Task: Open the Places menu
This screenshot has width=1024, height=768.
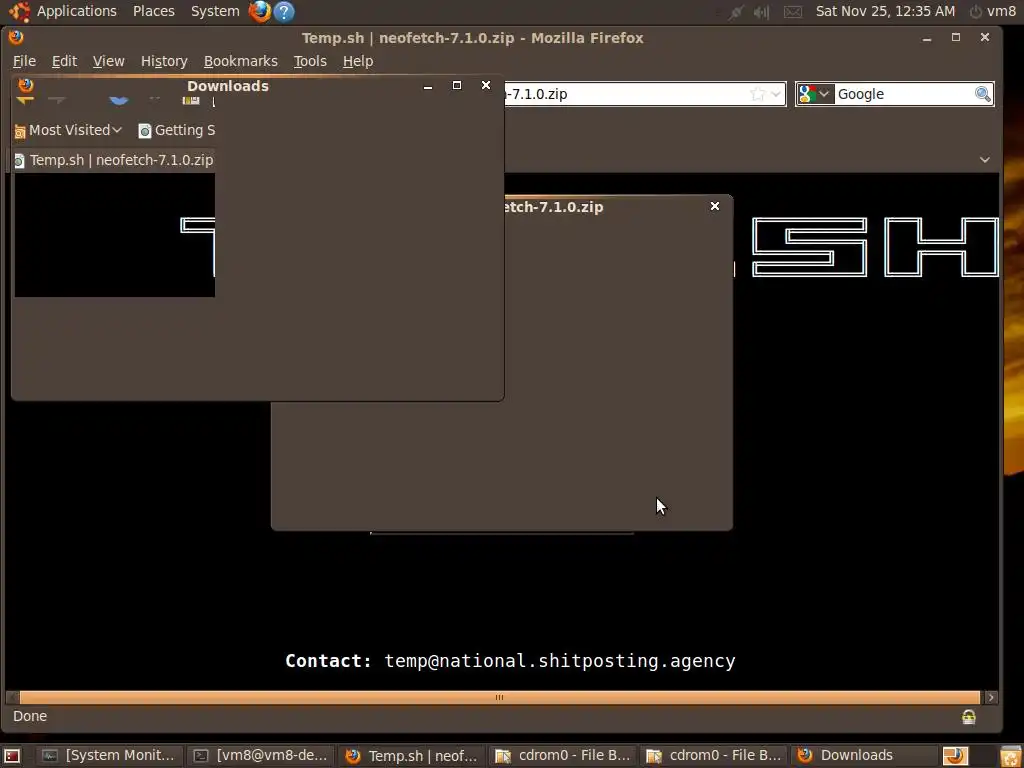Action: click(153, 11)
